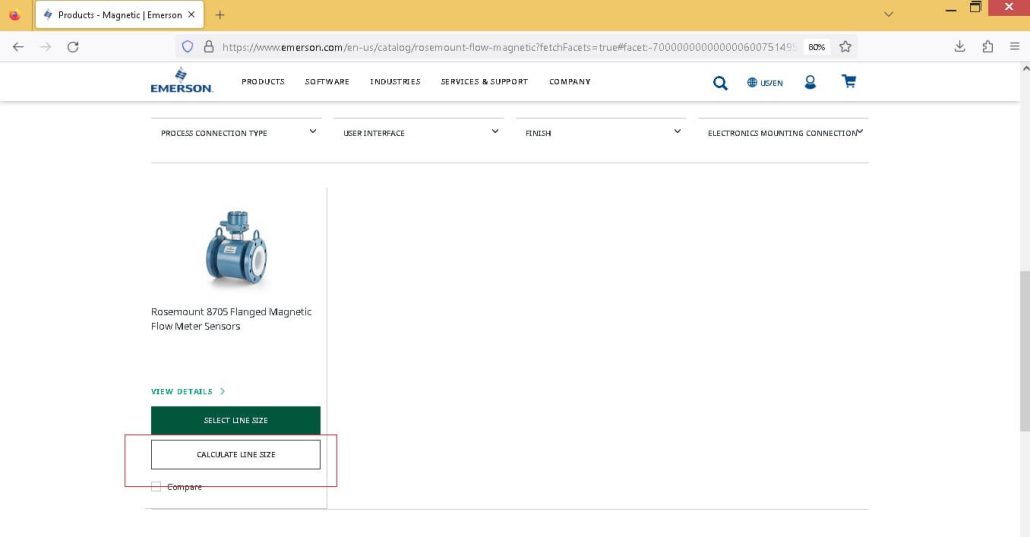The height and width of the screenshot is (537, 1030).
Task: Select the Products - Magnetic browser tab
Action: click(x=119, y=14)
